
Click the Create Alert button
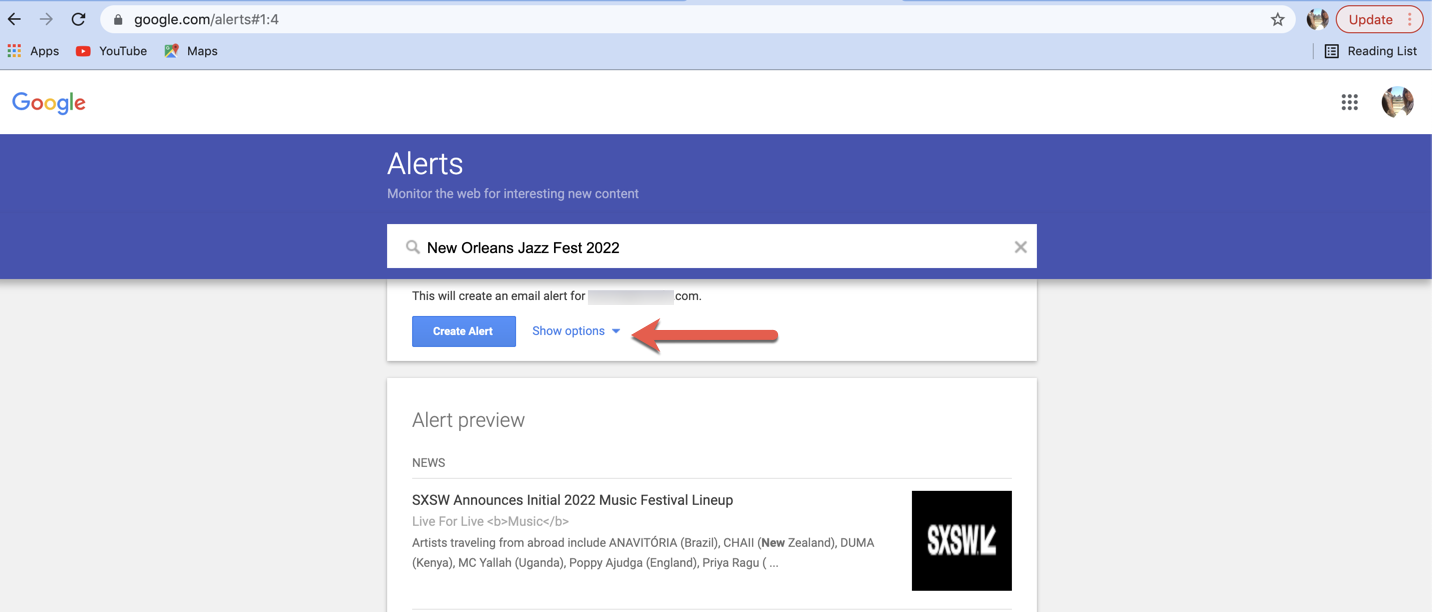coord(463,331)
